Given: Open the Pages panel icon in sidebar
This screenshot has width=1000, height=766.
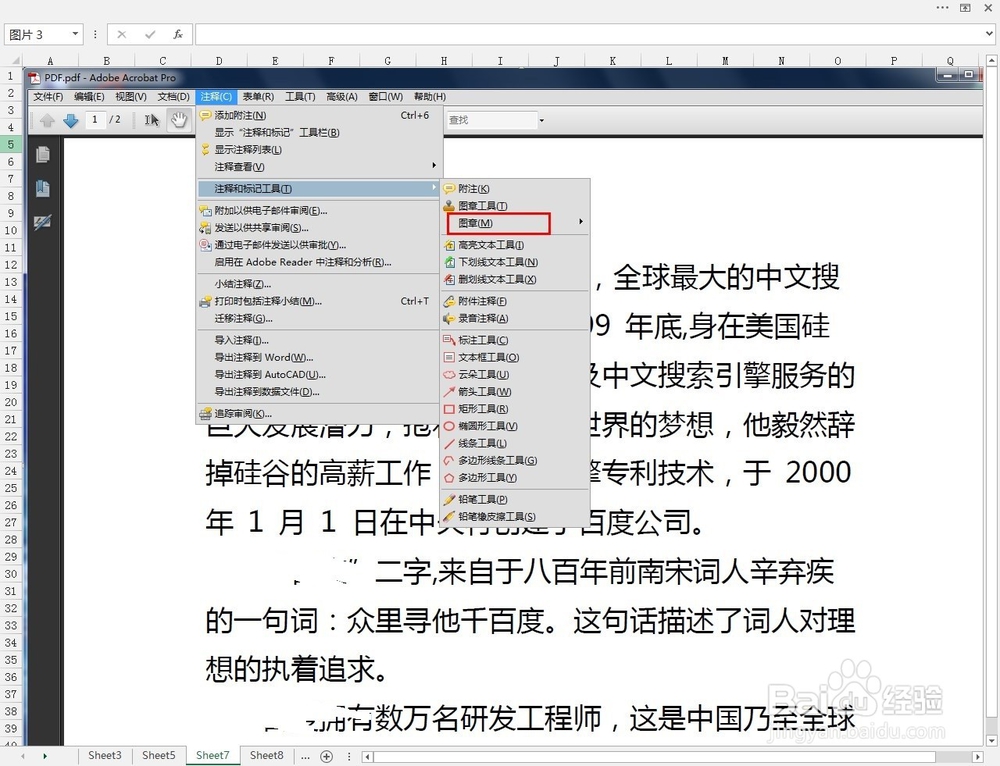Looking at the screenshot, I should [43, 154].
